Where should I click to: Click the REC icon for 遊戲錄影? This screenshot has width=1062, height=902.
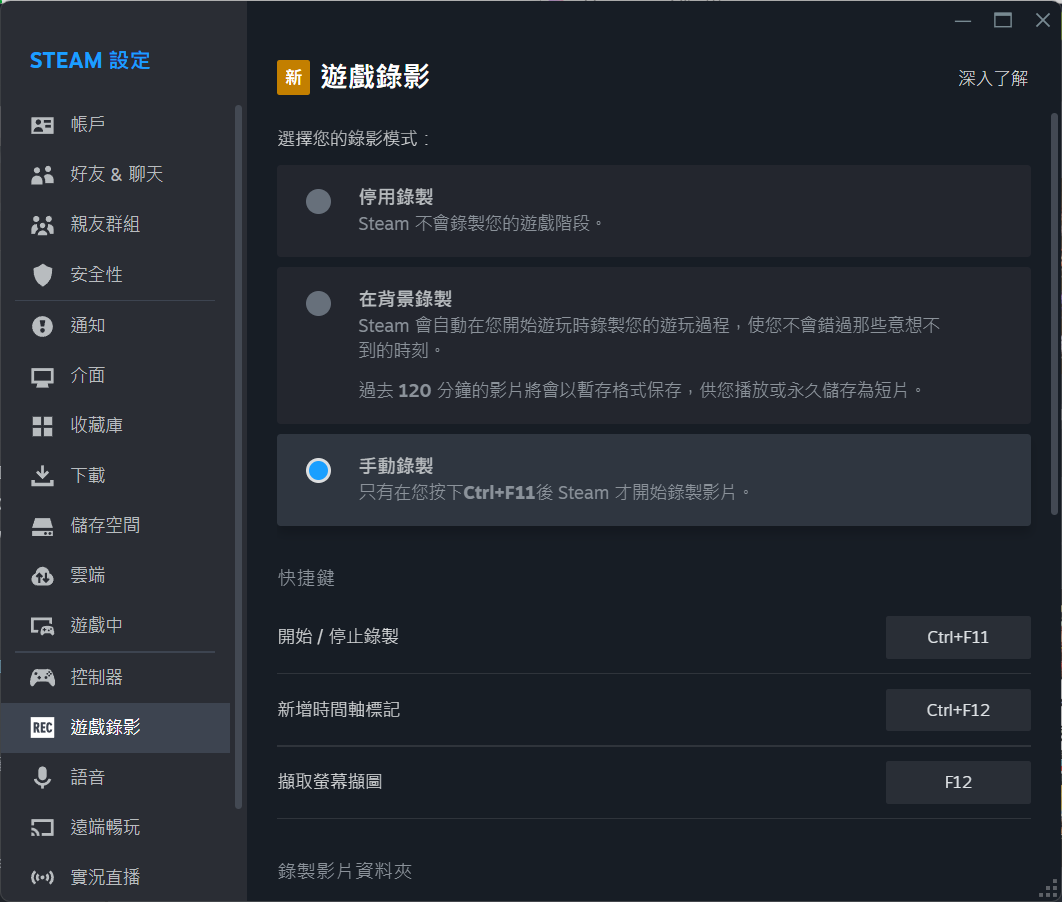click(42, 727)
